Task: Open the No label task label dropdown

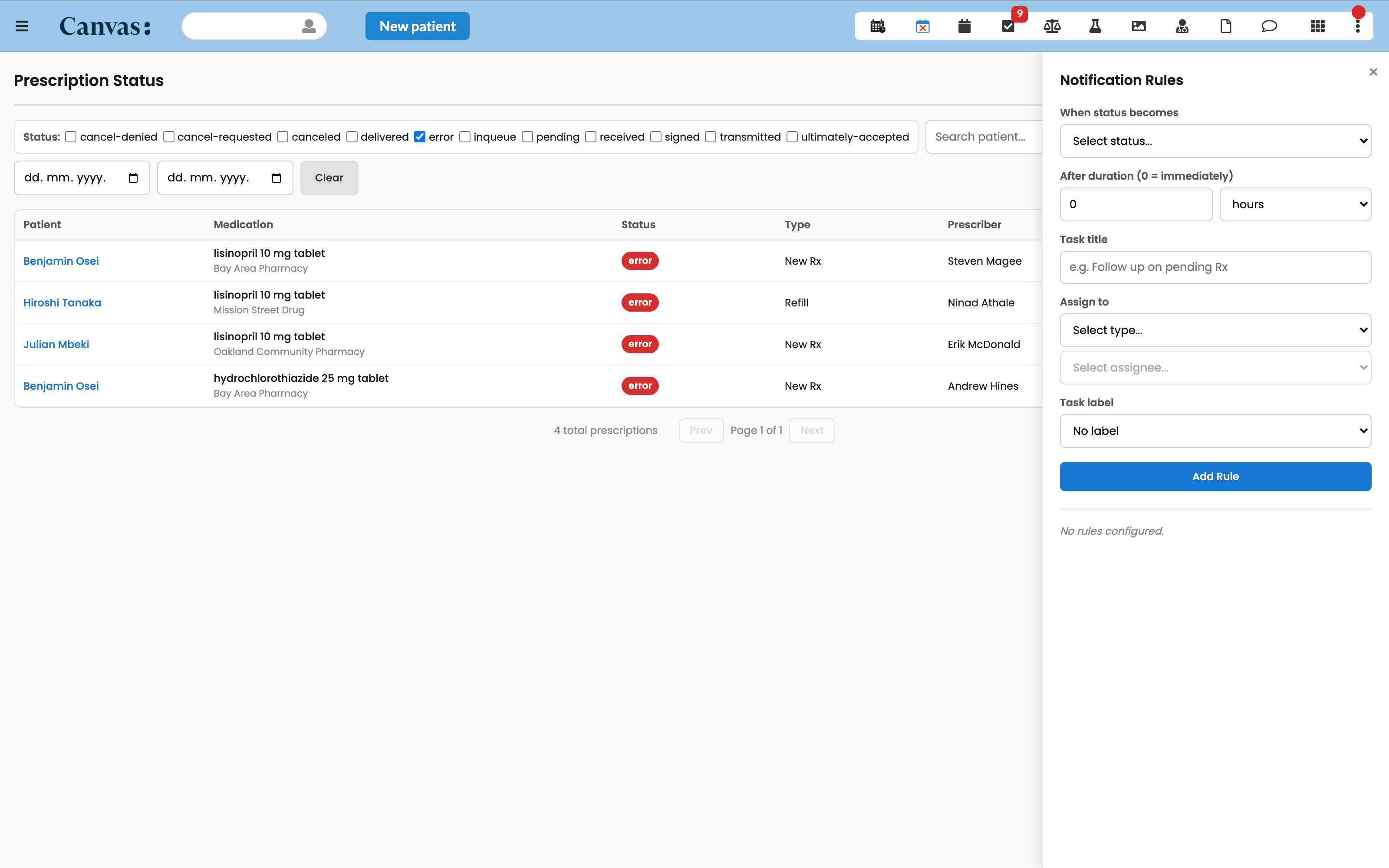Action: coord(1215,431)
